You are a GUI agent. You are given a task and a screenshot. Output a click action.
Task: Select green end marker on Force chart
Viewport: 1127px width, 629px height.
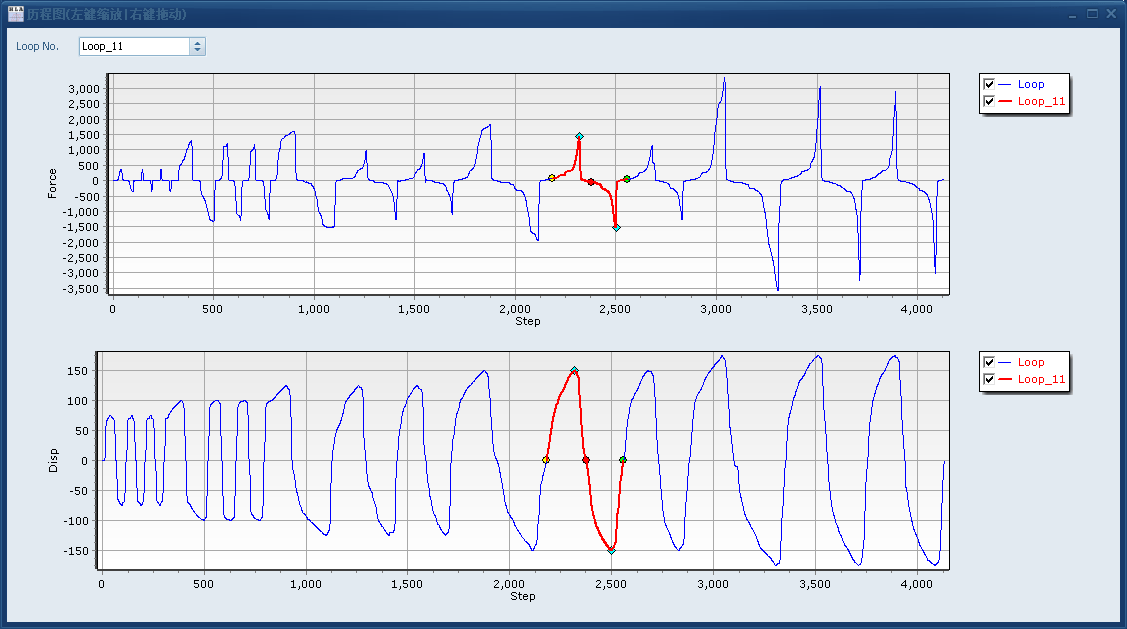coord(627,179)
